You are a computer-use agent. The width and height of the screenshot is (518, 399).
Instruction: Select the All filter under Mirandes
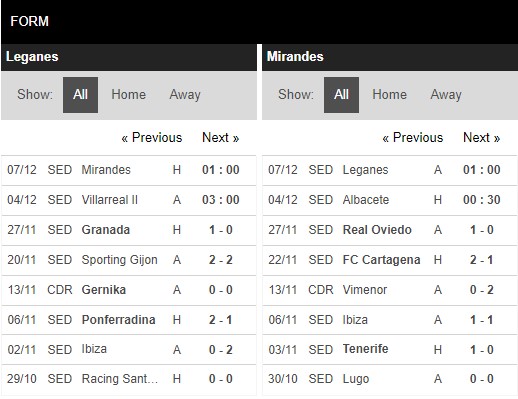point(341,95)
